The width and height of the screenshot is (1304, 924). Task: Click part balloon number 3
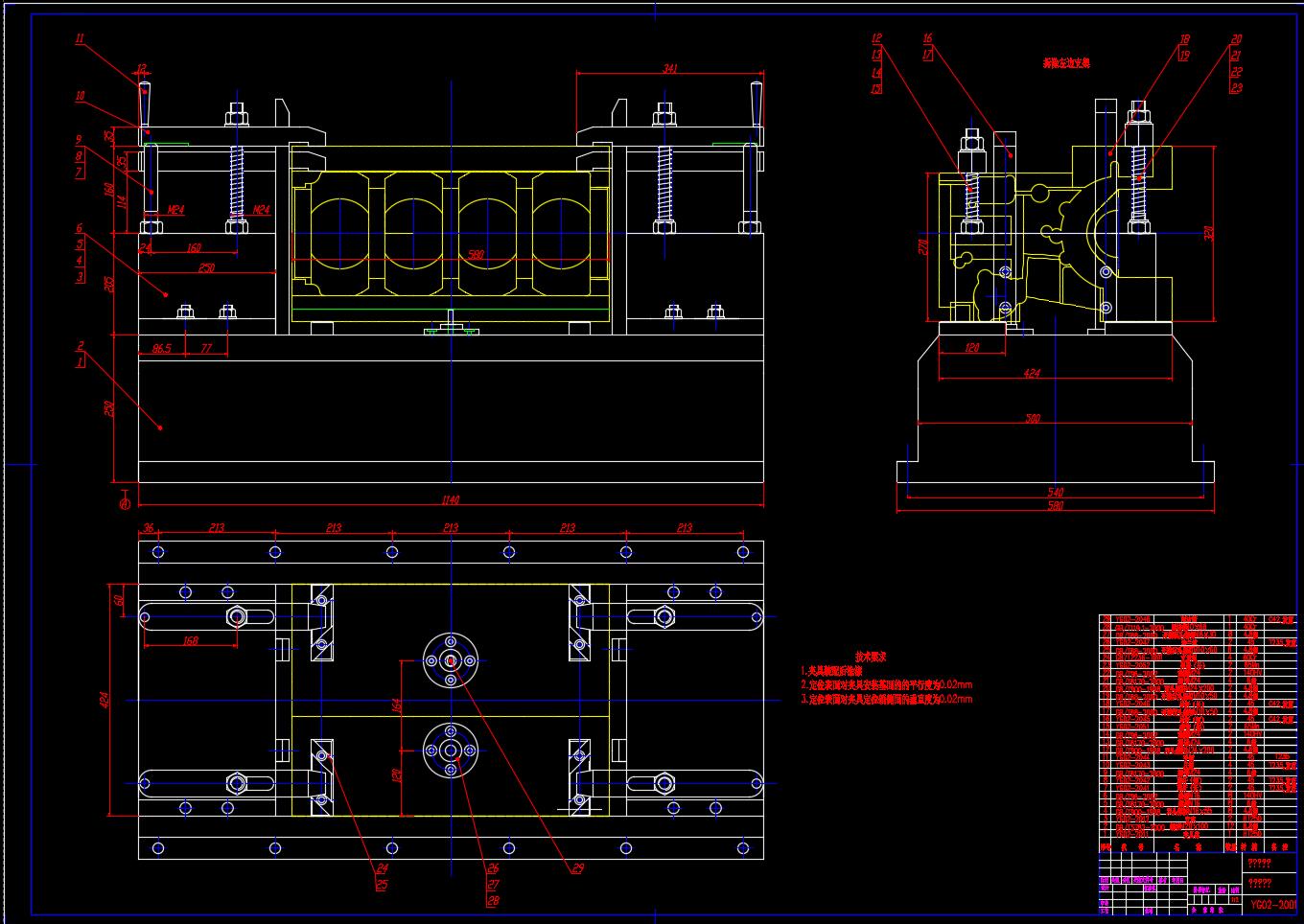(79, 277)
